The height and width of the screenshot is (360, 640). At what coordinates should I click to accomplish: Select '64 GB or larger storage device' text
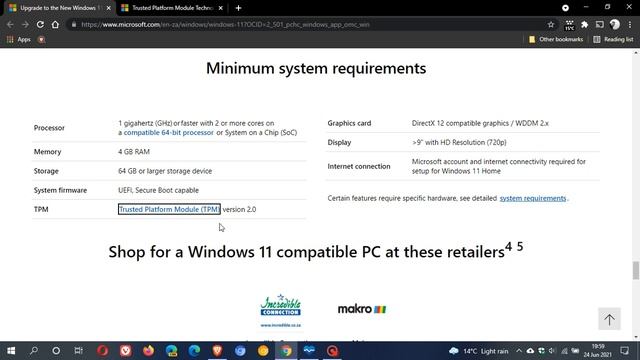(165, 171)
